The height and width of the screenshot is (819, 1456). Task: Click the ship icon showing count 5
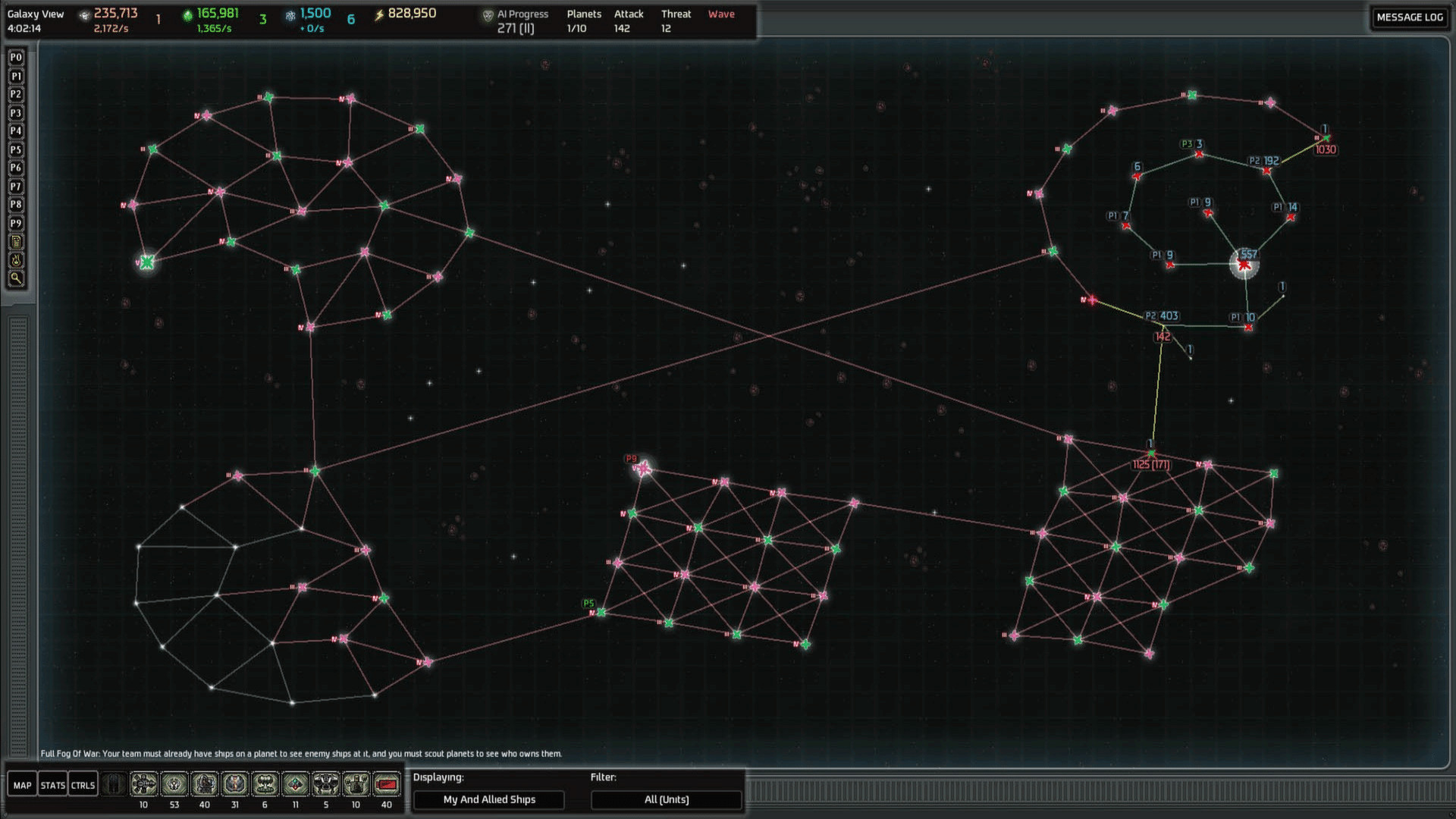(x=326, y=783)
